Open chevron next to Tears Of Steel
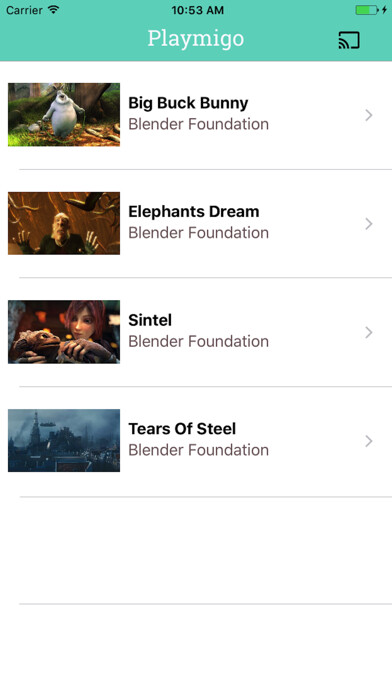Viewport: 392px width, 696px height. (x=368, y=441)
